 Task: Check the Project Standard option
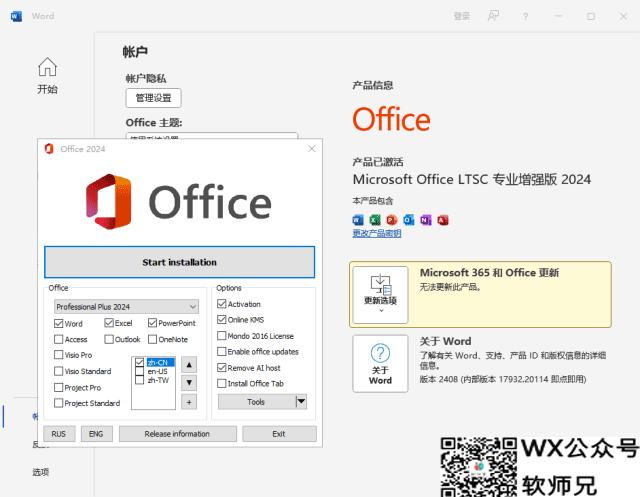click(58, 403)
